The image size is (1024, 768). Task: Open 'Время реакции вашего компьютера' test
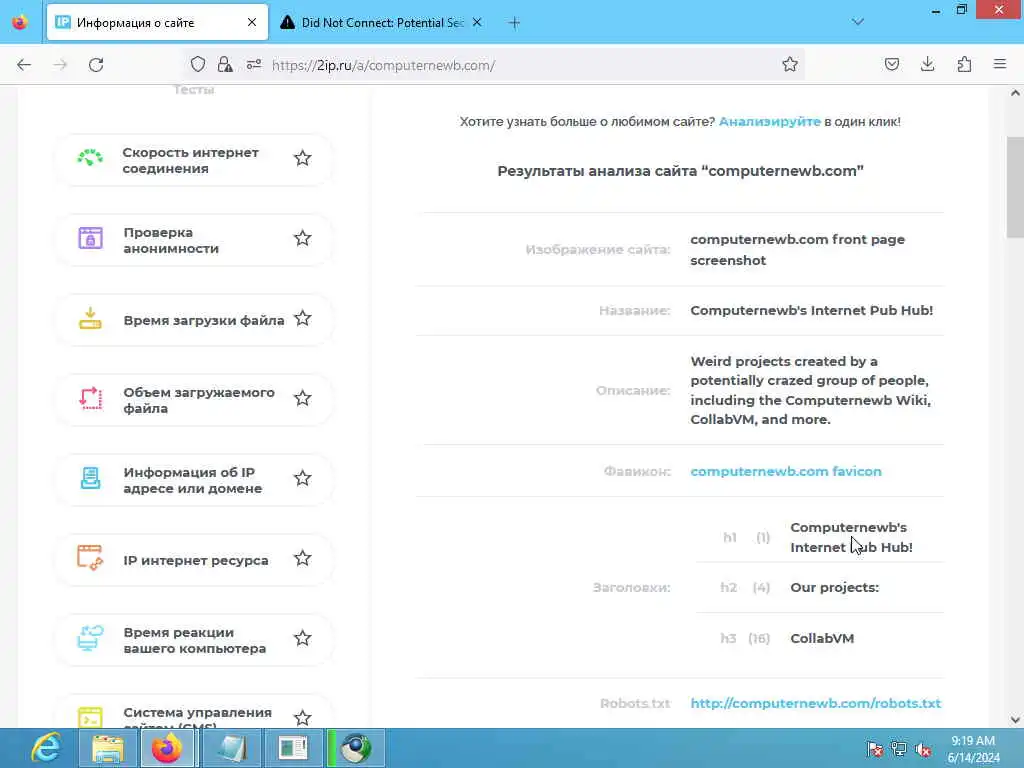pyautogui.click(x=193, y=640)
